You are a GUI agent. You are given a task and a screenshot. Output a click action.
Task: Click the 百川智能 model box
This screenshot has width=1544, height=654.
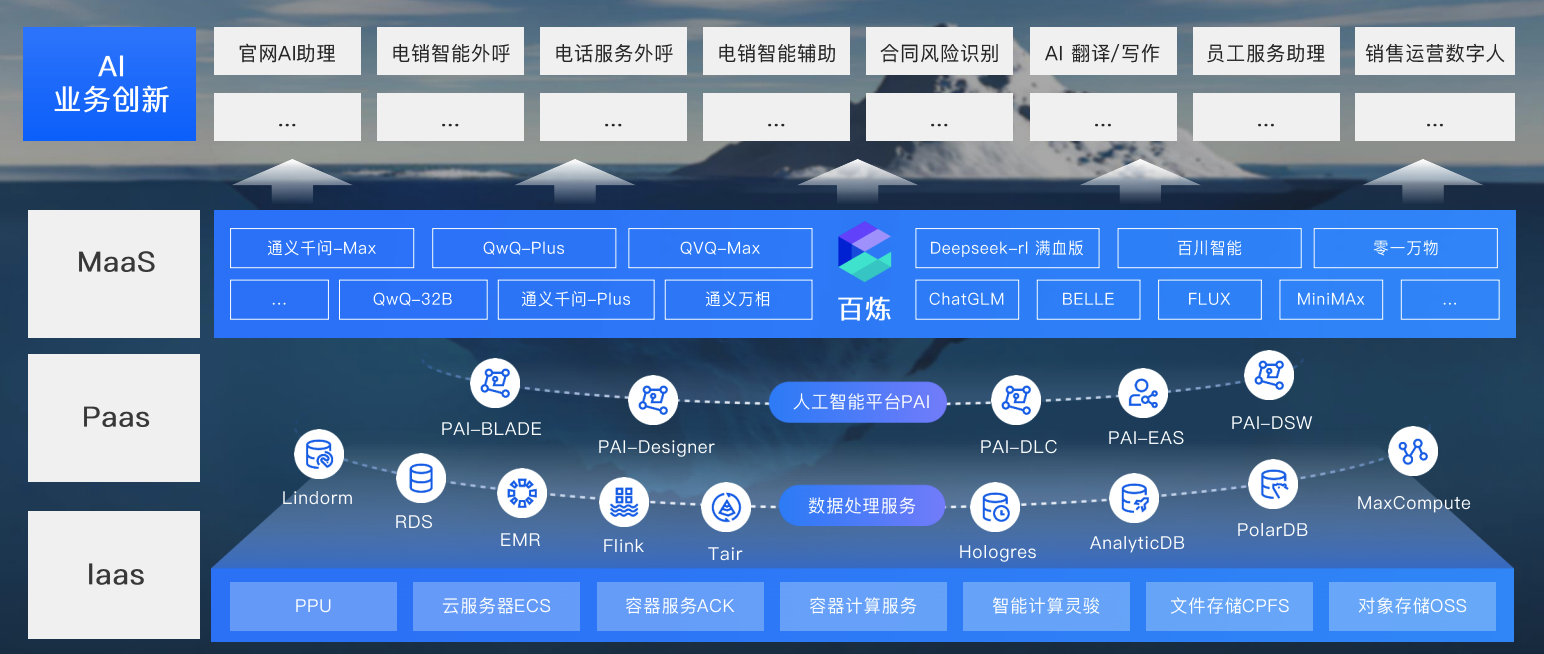click(x=1209, y=248)
